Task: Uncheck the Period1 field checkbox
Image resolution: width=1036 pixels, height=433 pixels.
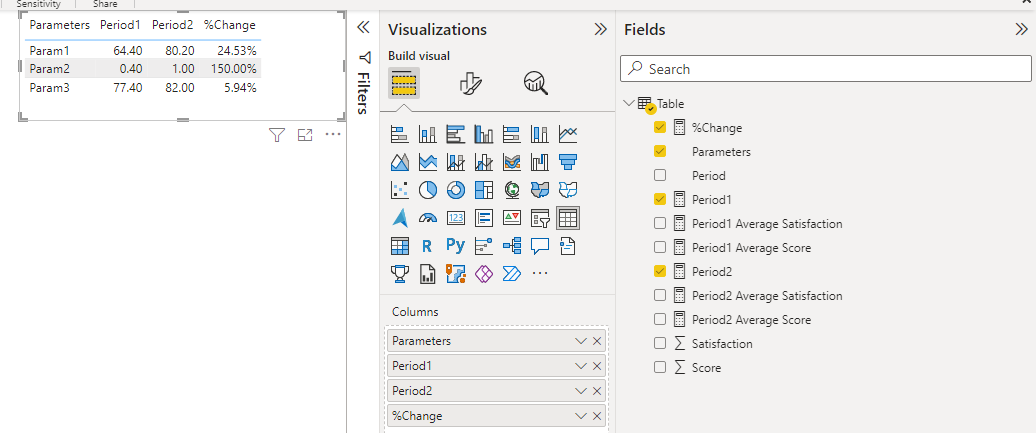Action: tap(659, 199)
